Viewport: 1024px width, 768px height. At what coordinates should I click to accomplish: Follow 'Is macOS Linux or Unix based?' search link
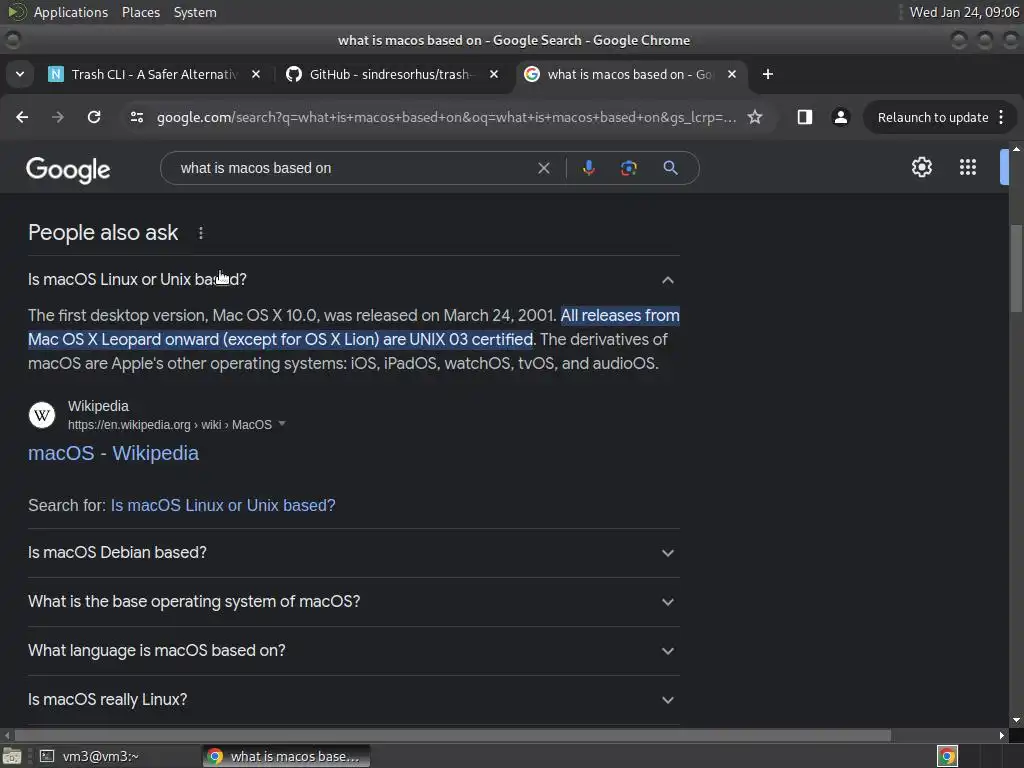[223, 505]
